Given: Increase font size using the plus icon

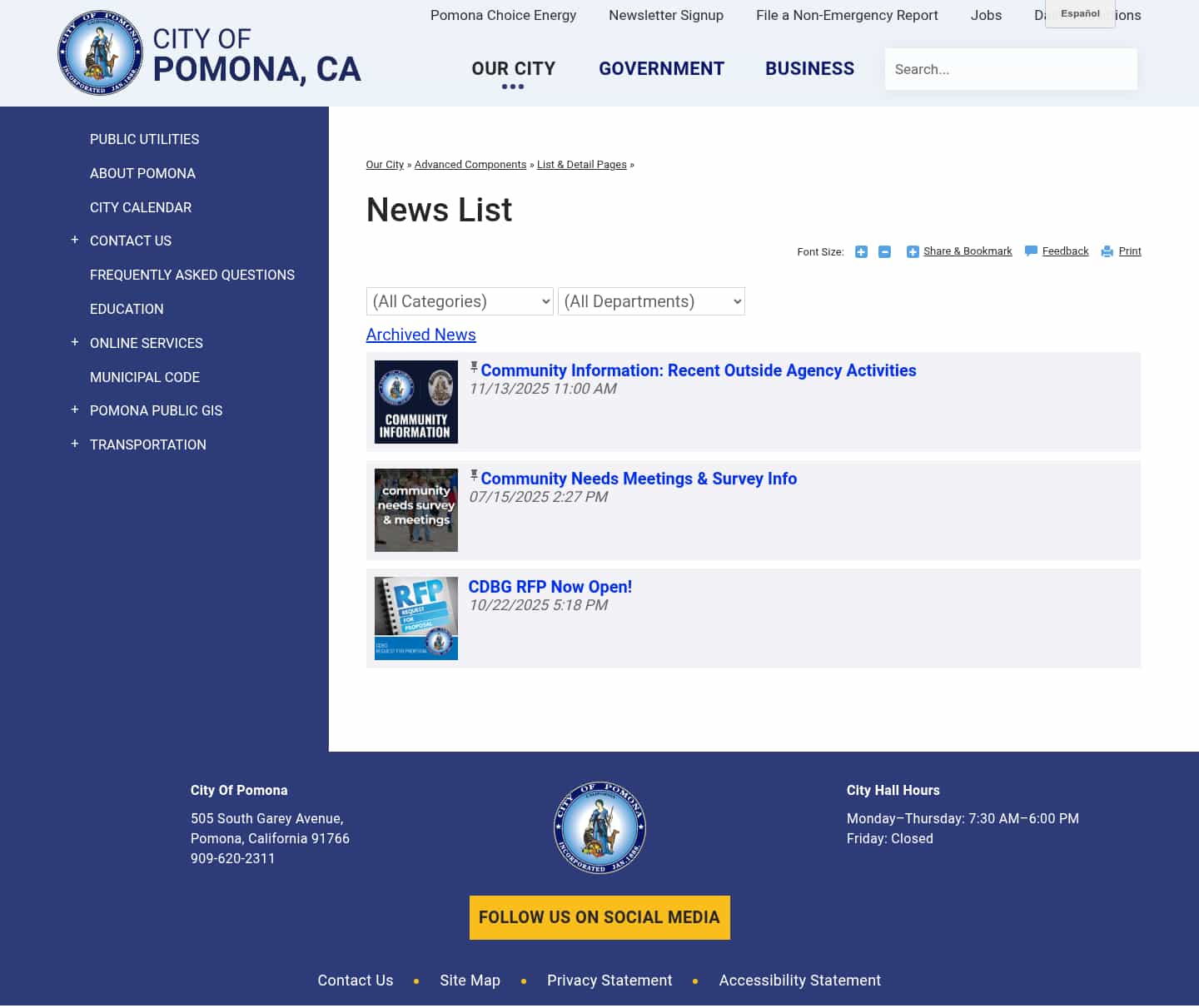Looking at the screenshot, I should tap(861, 251).
